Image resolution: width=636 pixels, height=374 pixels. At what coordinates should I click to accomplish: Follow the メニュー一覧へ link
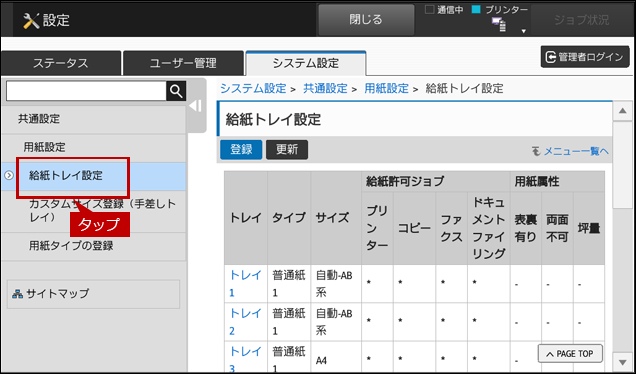[576, 151]
